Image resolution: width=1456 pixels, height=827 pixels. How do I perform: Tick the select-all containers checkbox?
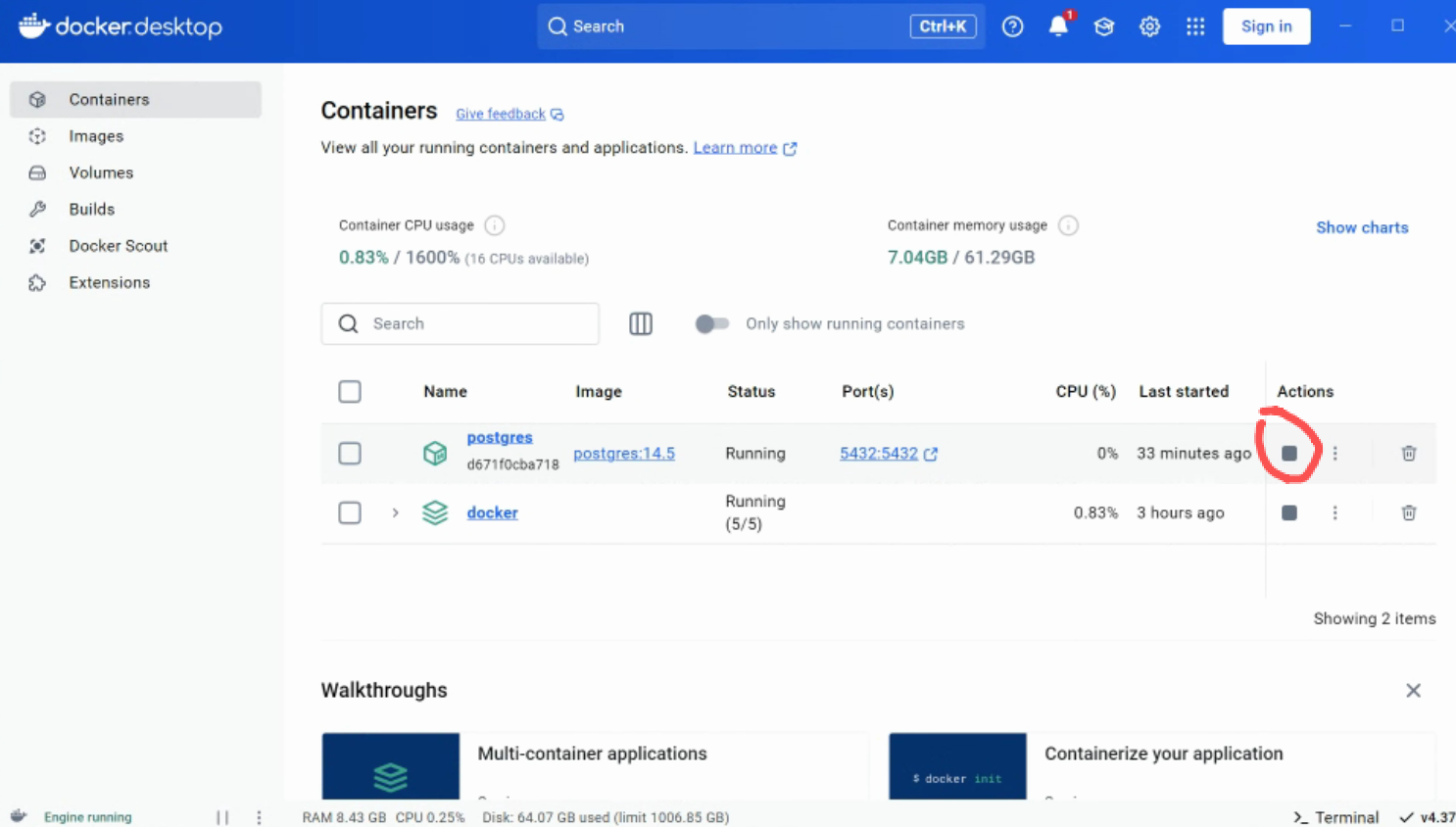point(350,392)
